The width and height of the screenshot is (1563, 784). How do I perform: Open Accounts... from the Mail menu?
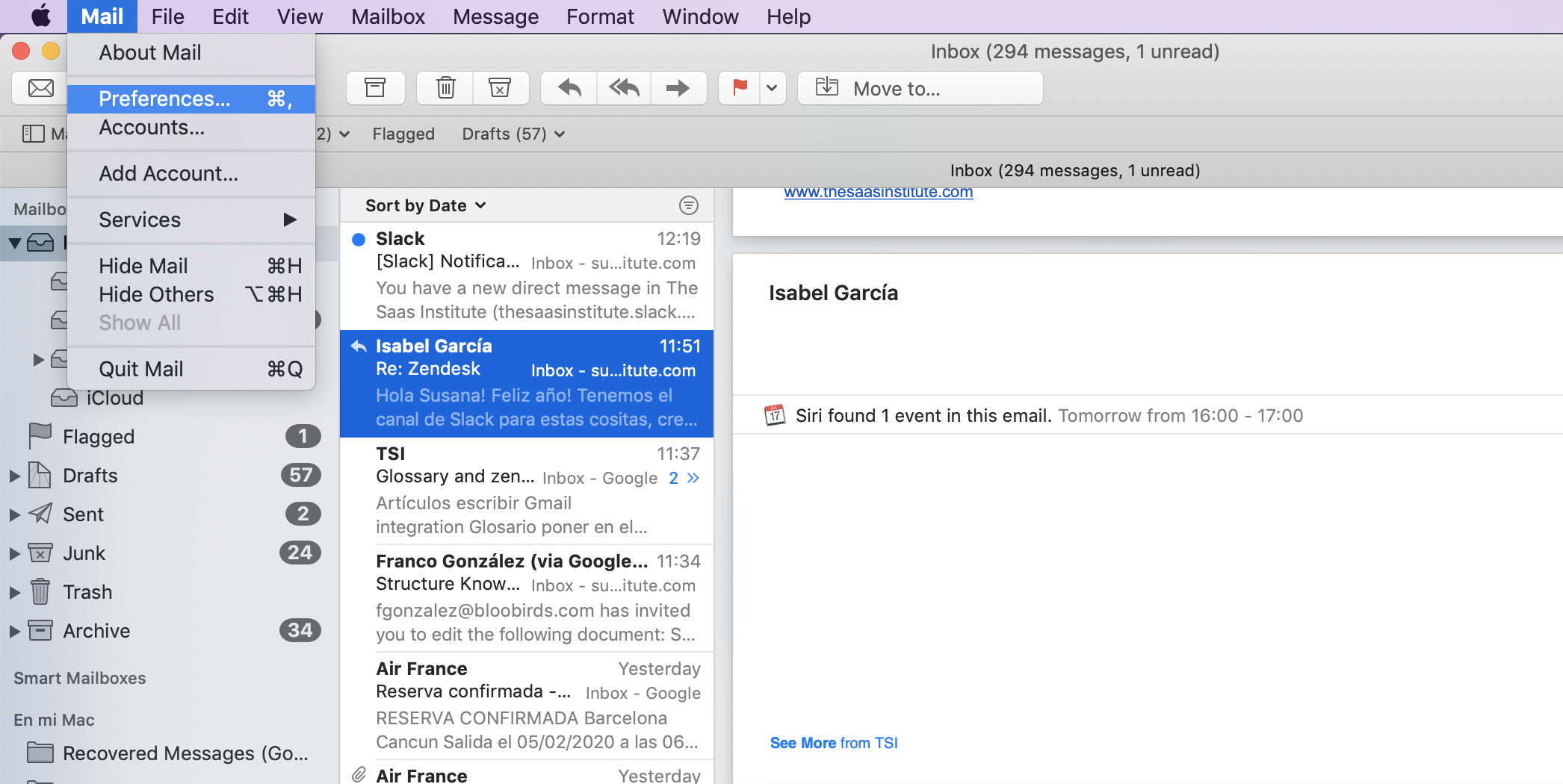191,128
